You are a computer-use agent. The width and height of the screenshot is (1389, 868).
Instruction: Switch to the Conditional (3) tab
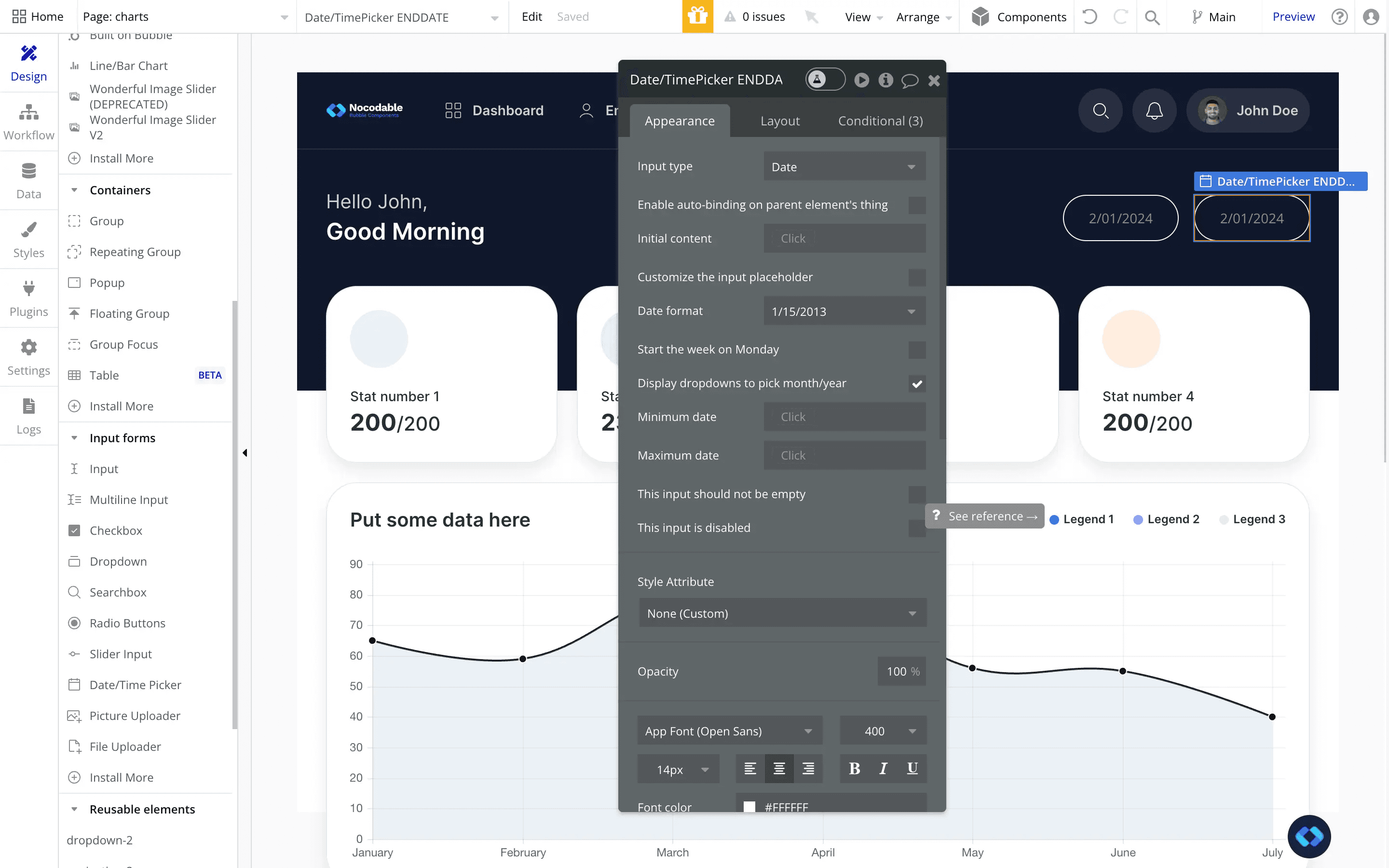880,121
